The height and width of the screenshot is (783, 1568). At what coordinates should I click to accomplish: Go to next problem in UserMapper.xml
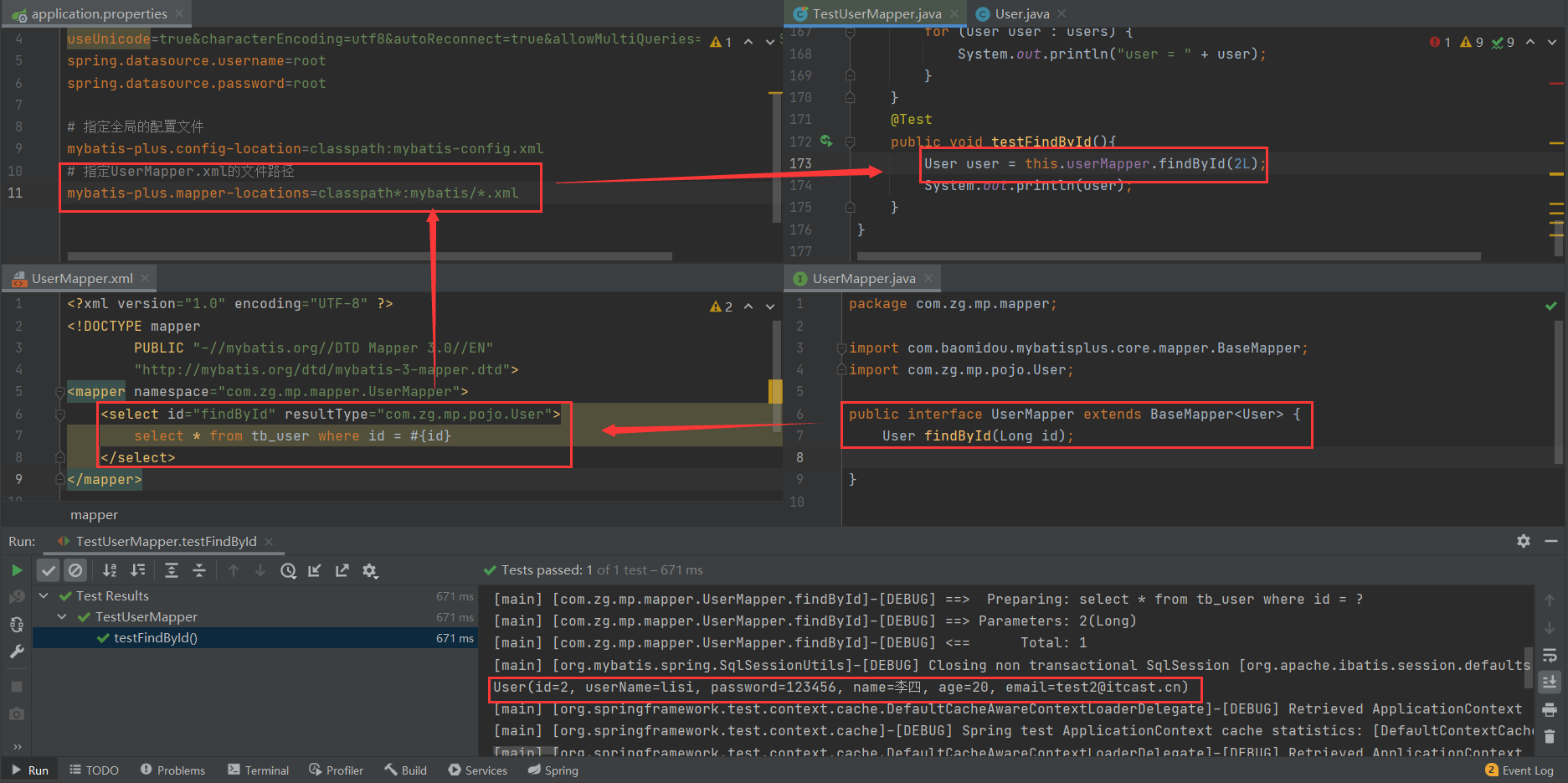(770, 307)
